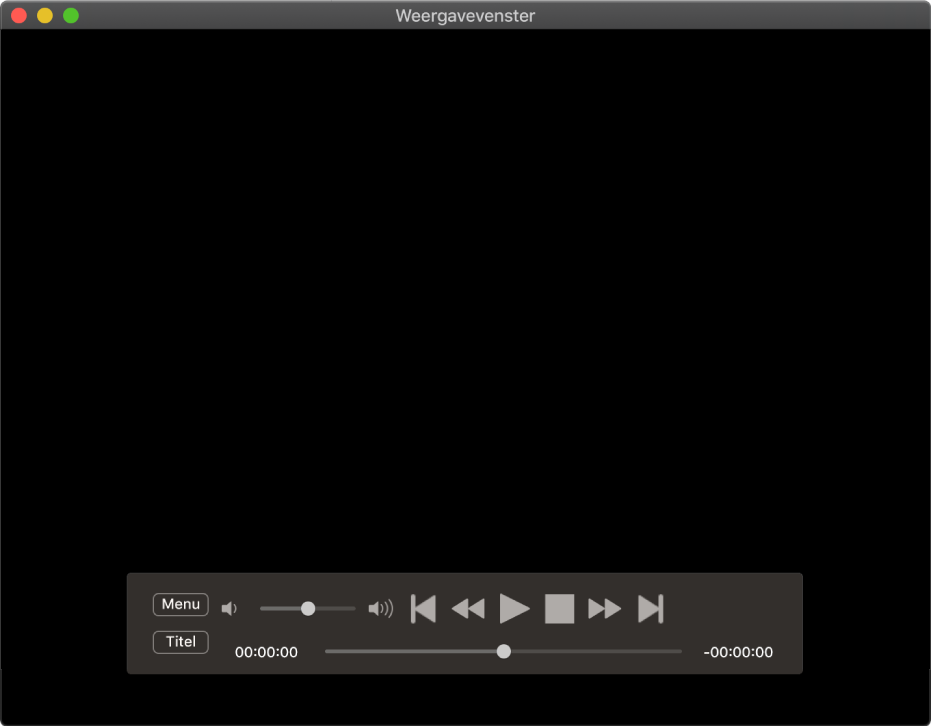Skip to previous chapter
The image size is (931, 726).
pos(423,609)
